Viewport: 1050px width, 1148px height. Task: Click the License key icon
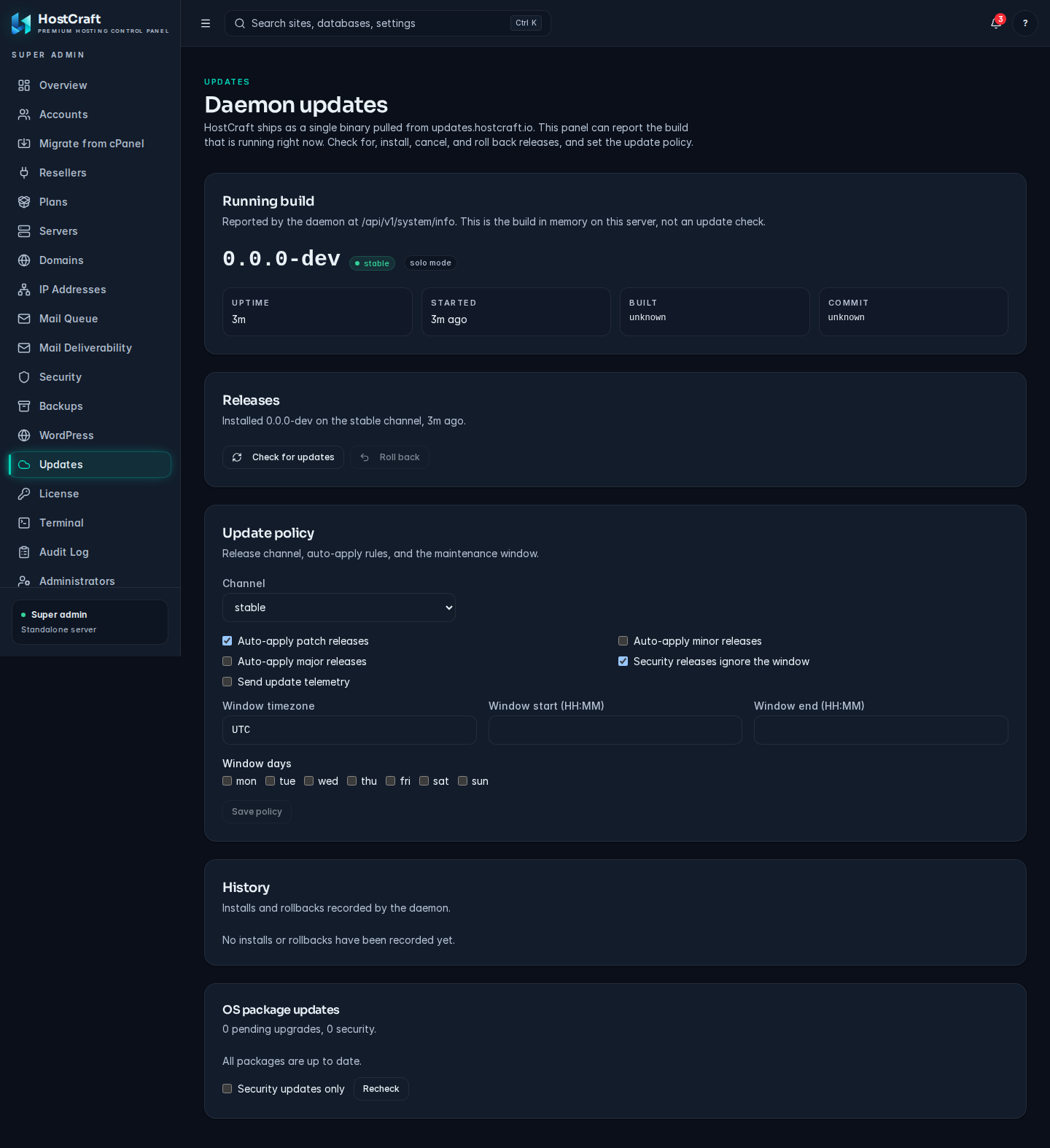tap(24, 494)
